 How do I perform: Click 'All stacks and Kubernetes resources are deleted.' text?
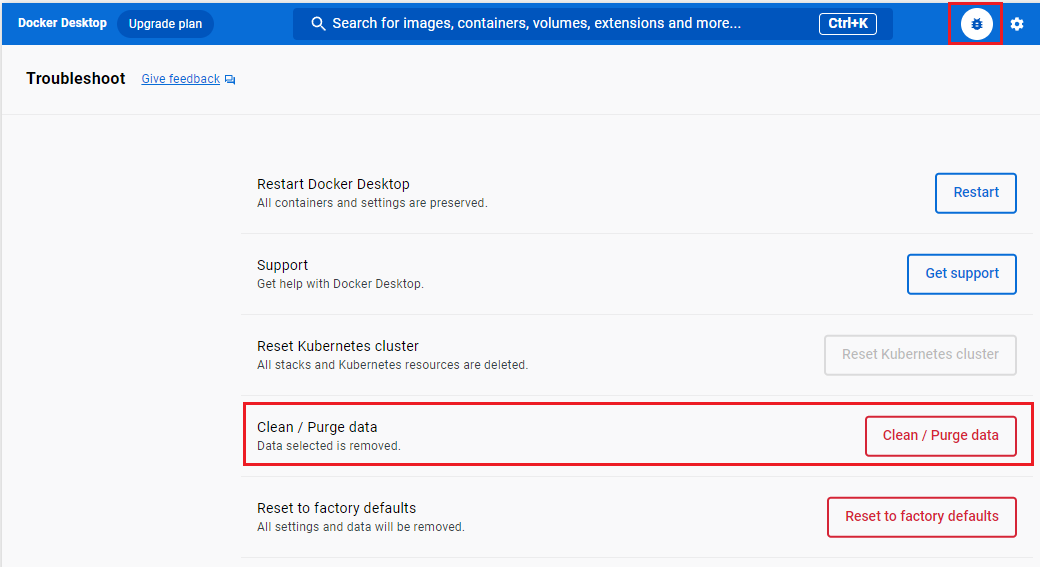coord(393,365)
